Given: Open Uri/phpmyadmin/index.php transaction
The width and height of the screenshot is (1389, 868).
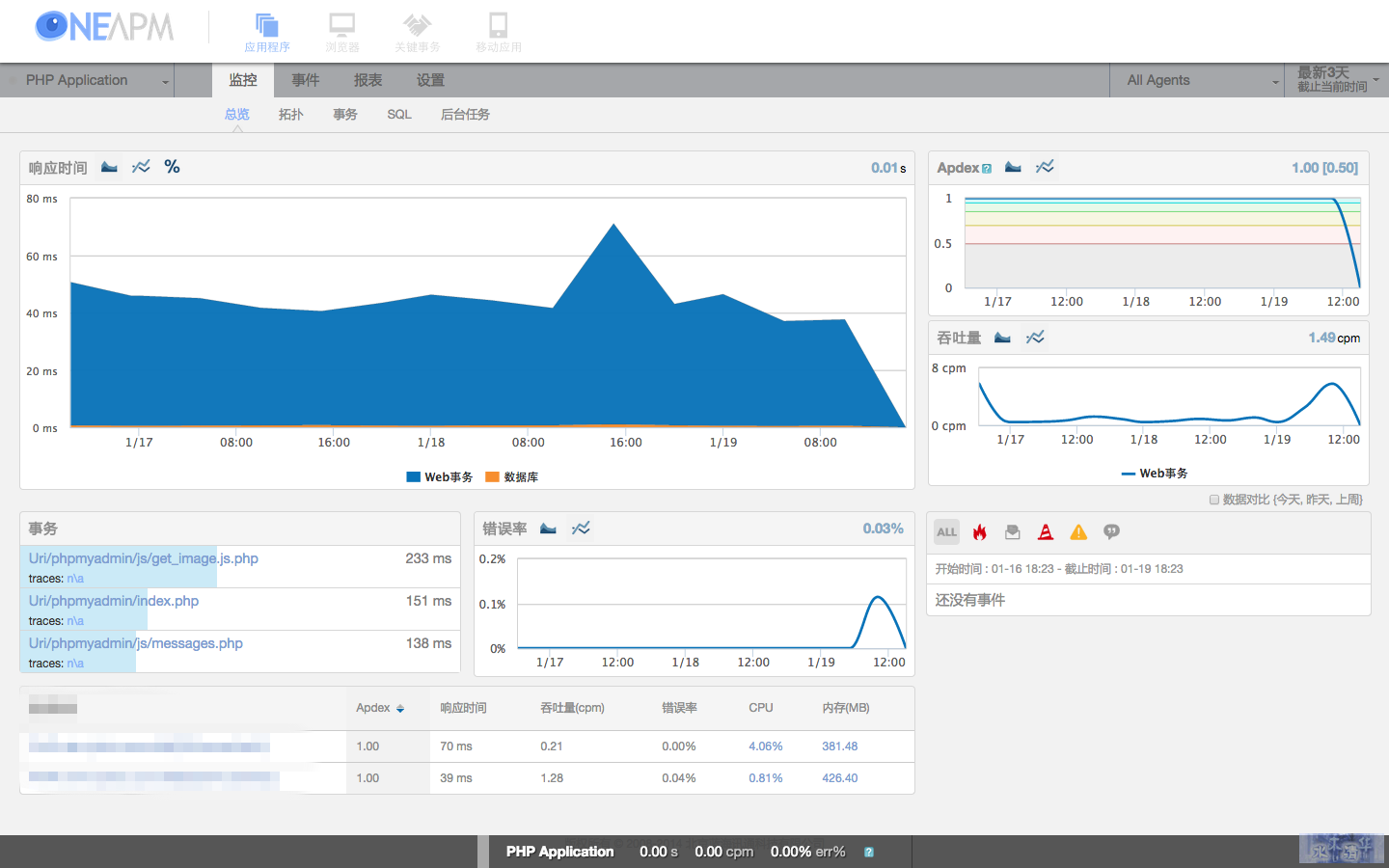Looking at the screenshot, I should [114, 601].
